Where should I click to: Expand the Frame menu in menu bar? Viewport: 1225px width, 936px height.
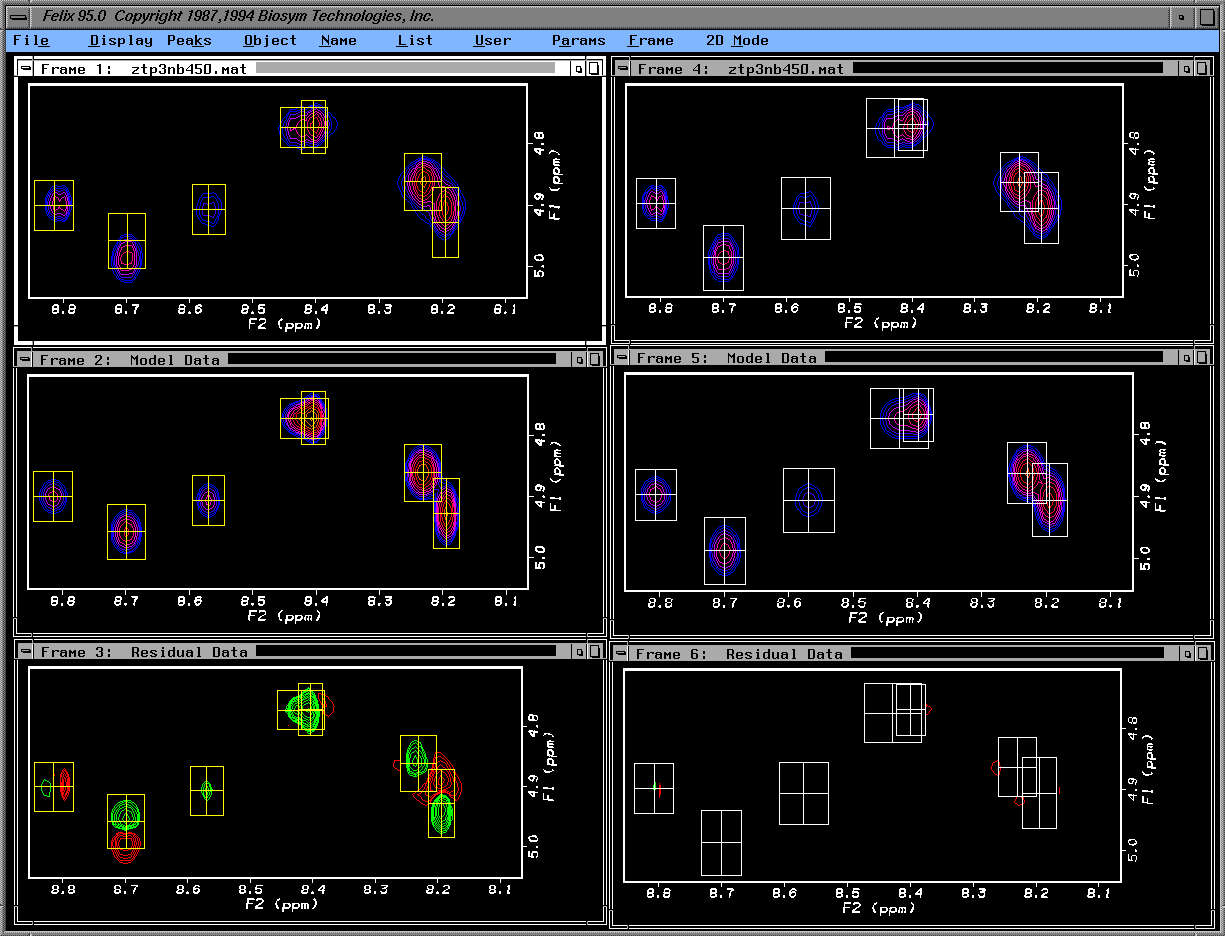point(650,41)
